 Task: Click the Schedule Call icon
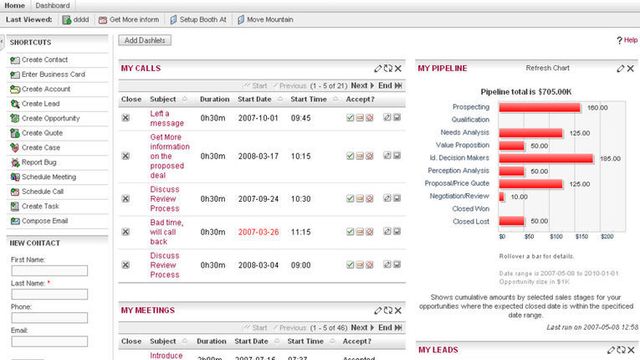(15, 192)
